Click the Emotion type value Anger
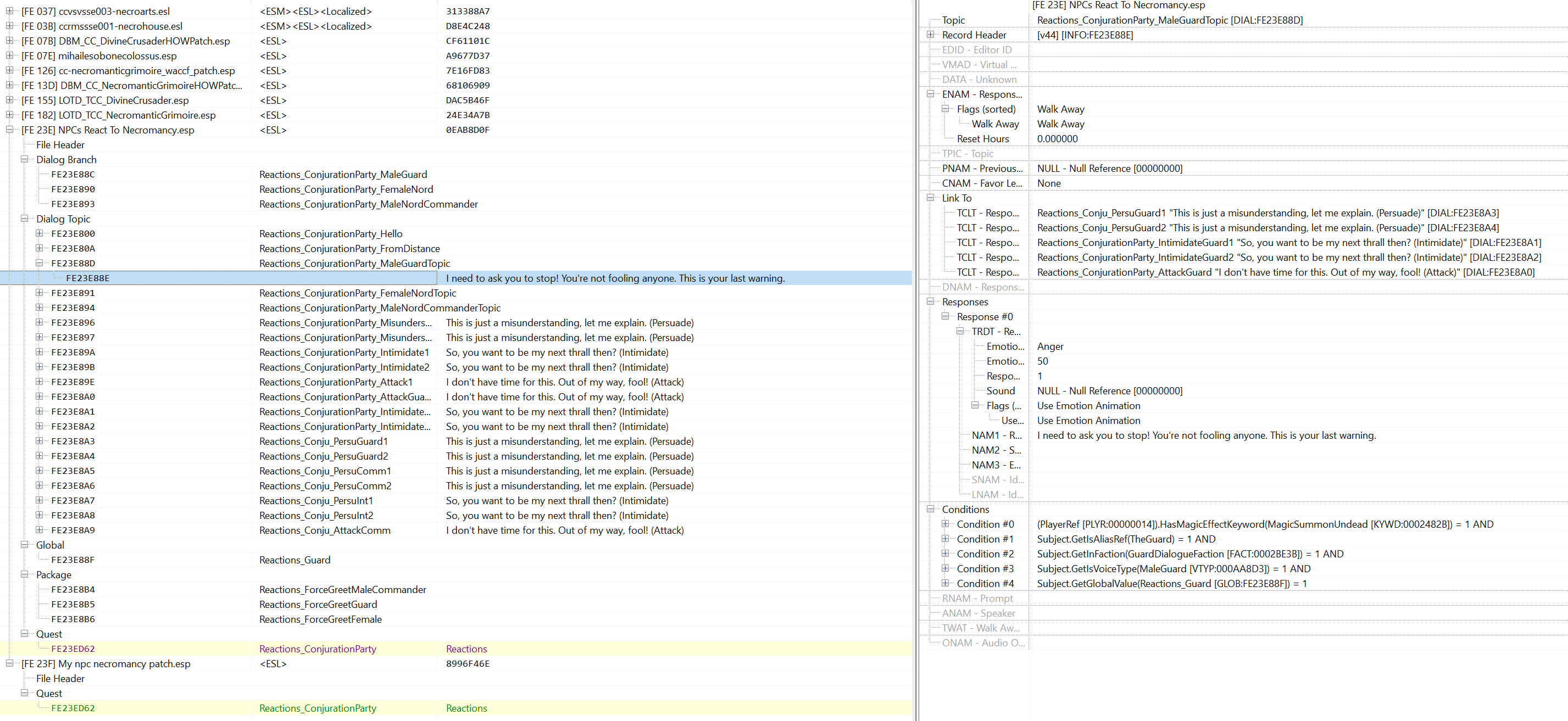Screen dimensions: 1568x721 (1050, 346)
